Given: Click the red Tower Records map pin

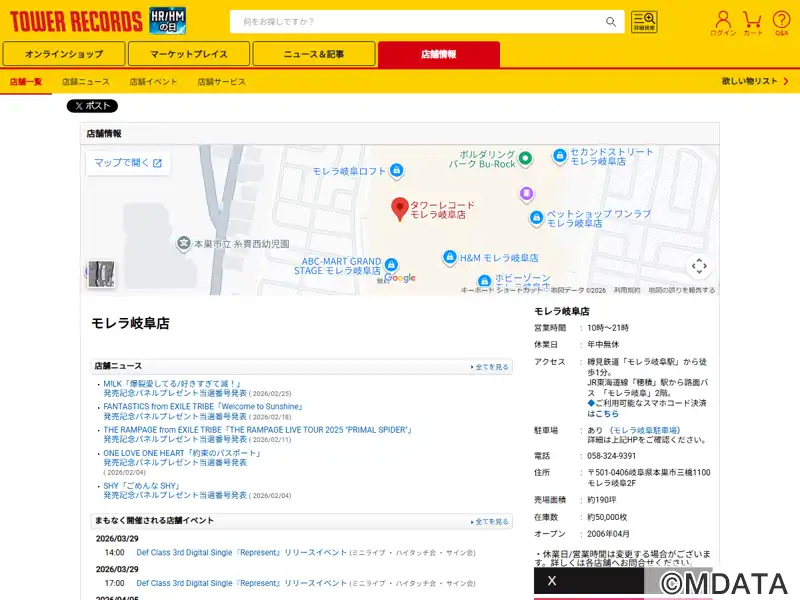Looking at the screenshot, I should (x=399, y=208).
